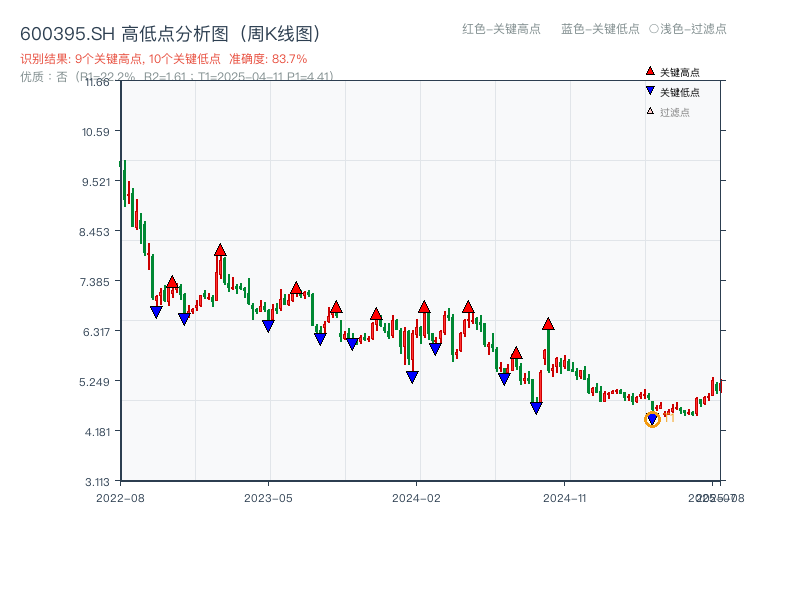800x600 pixels.
Task: Click the 2022-08 x-axis label
Action: [120, 498]
